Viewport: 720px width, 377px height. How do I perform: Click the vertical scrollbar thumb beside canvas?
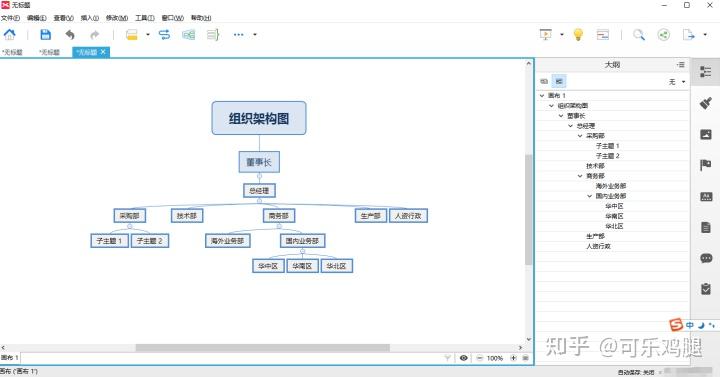click(529, 209)
